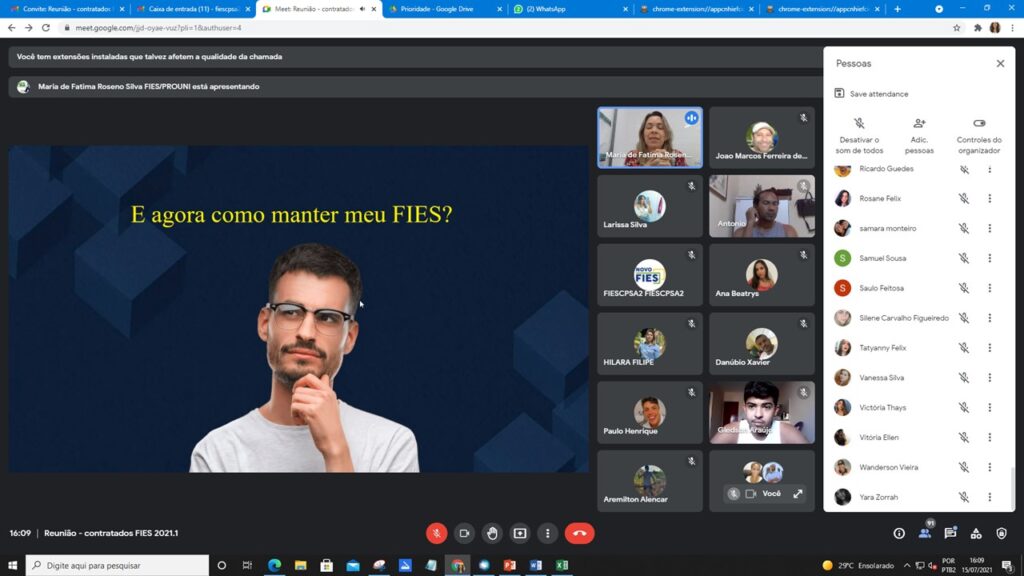Open options menu for Rosane Felix

[989, 199]
